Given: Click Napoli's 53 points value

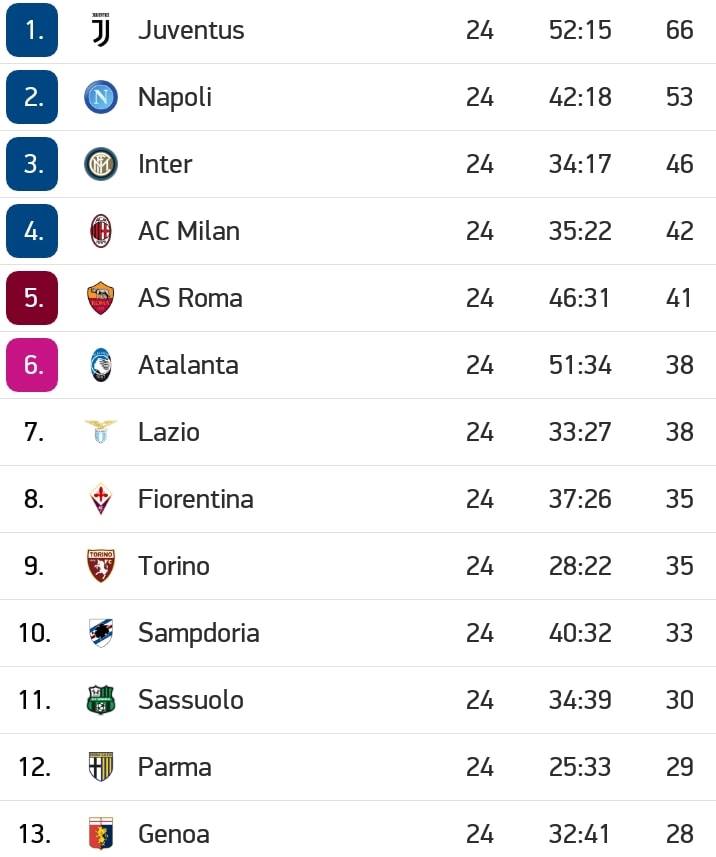Looking at the screenshot, I should [679, 97].
